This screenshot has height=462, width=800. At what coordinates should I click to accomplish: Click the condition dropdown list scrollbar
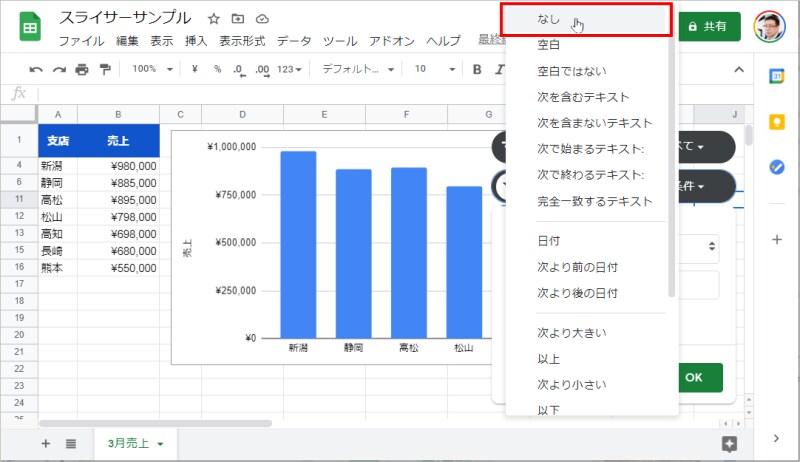point(671,166)
